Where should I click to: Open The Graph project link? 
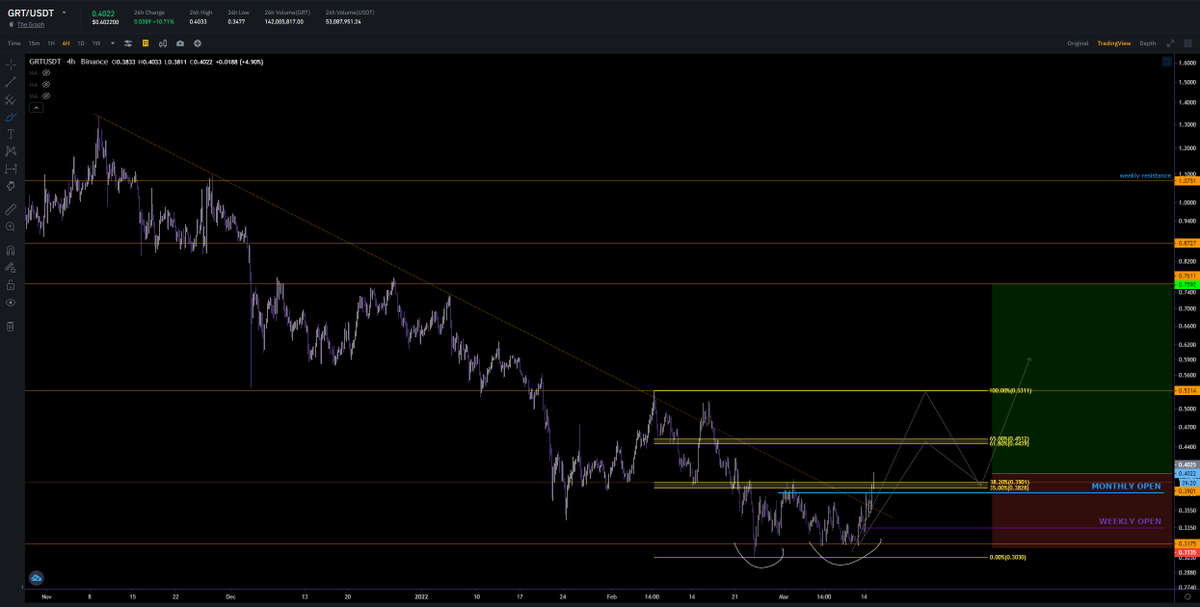pos(31,24)
